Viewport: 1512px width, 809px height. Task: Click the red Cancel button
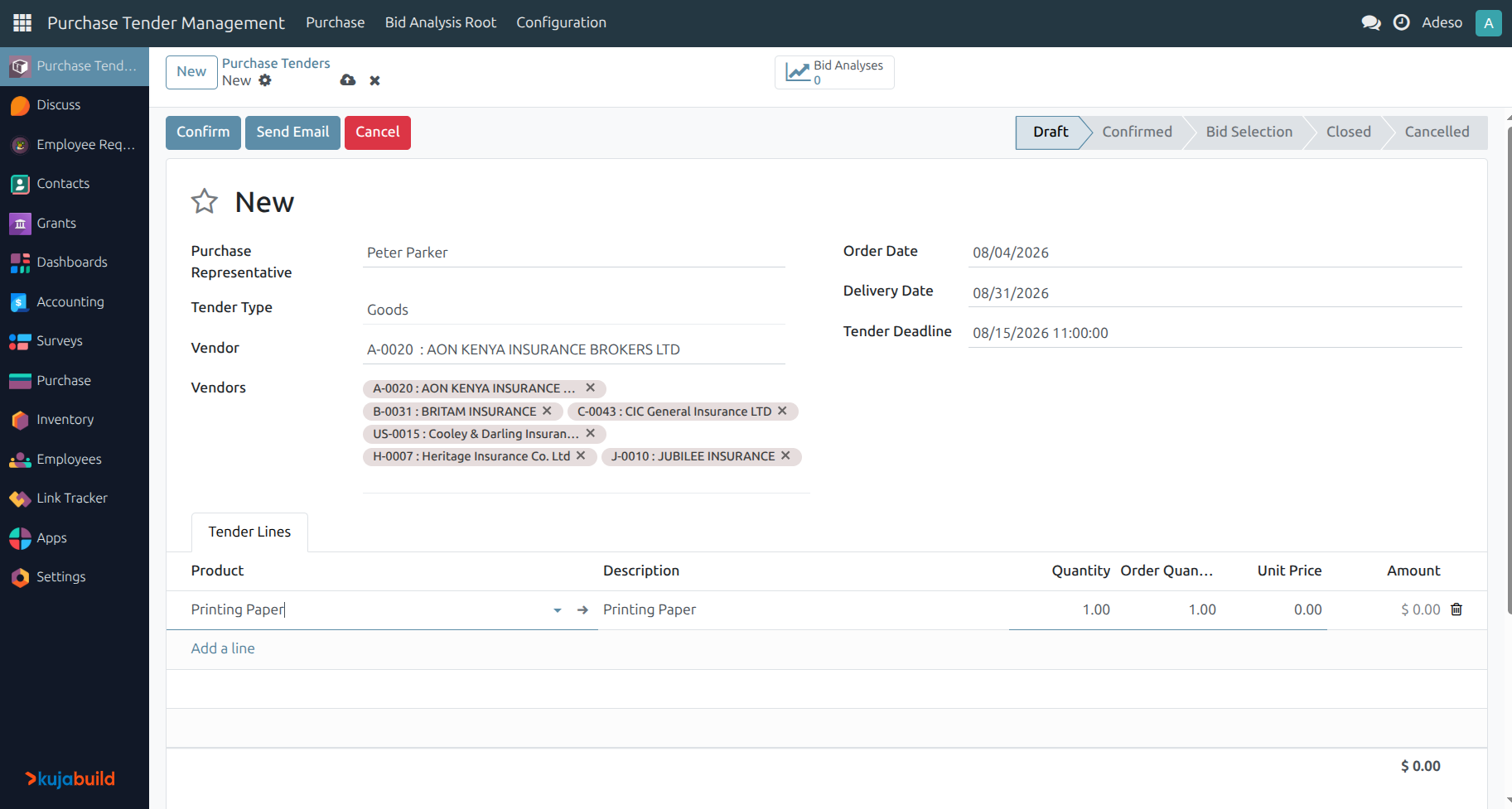(378, 132)
